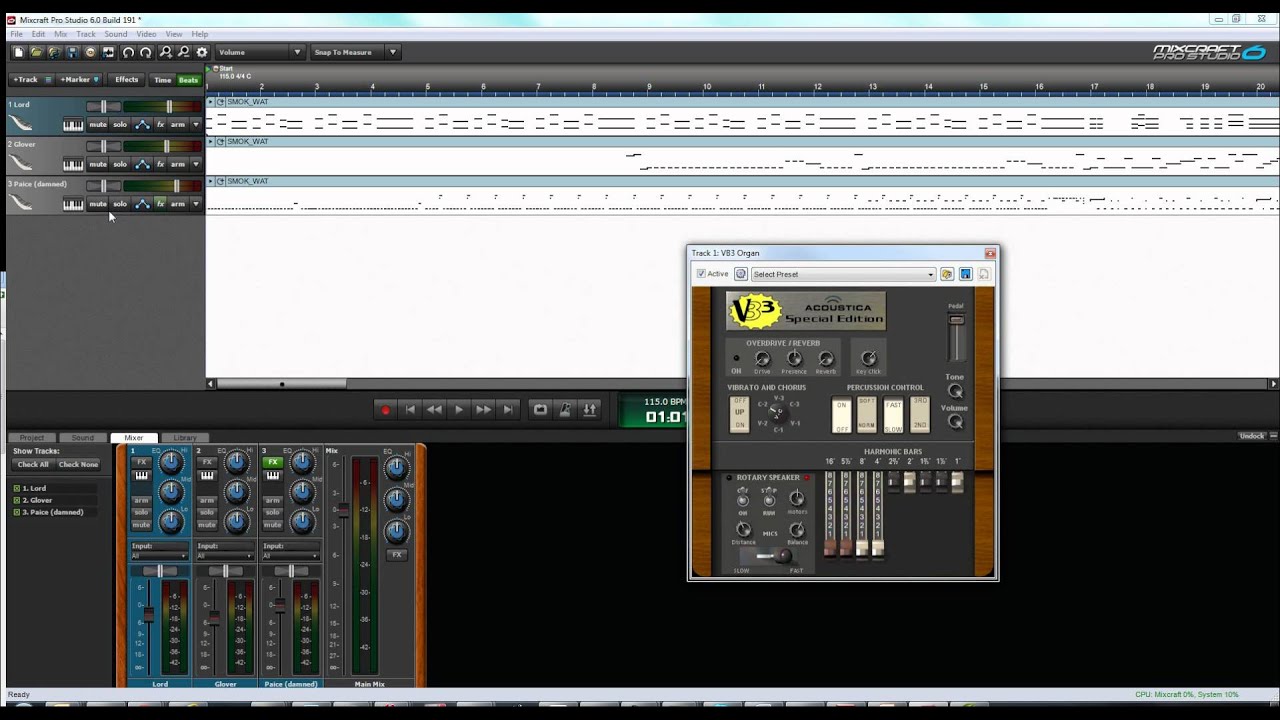Viewport: 1280px width, 720px height.
Task: Open Input dropdown on mixer channel 2
Action: pos(225,556)
